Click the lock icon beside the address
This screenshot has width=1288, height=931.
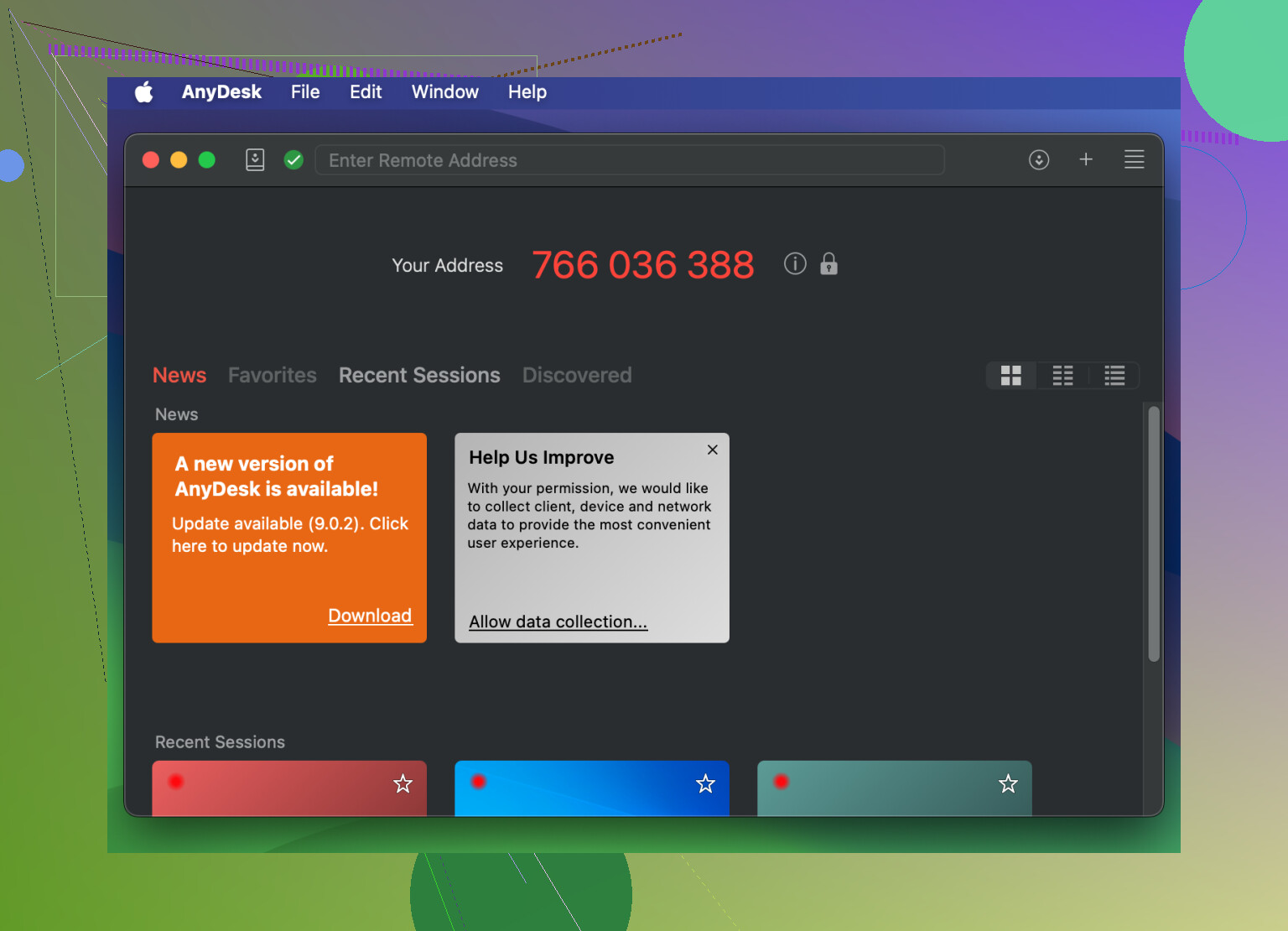pos(828,264)
